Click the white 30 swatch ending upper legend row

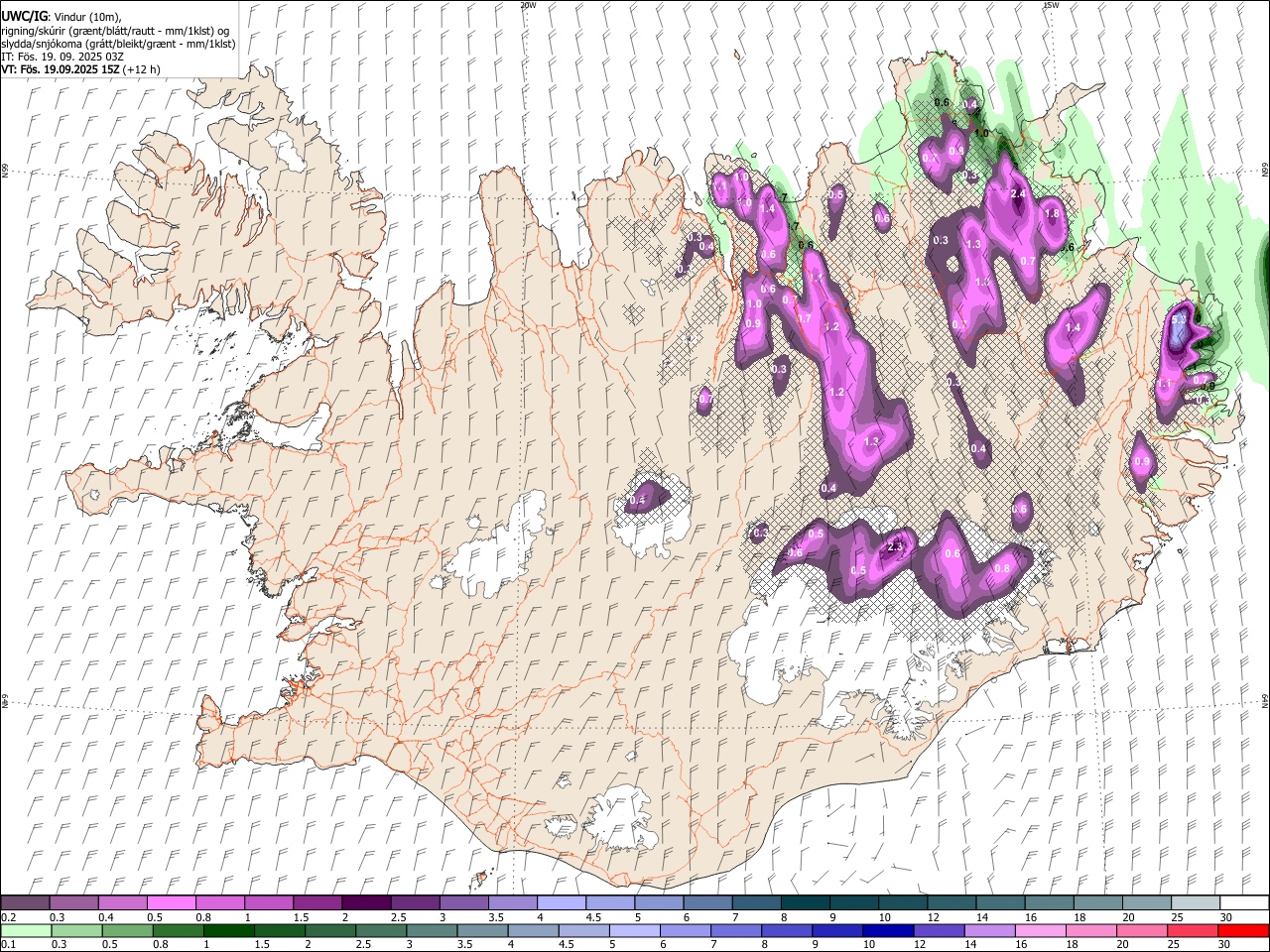(x=1245, y=902)
